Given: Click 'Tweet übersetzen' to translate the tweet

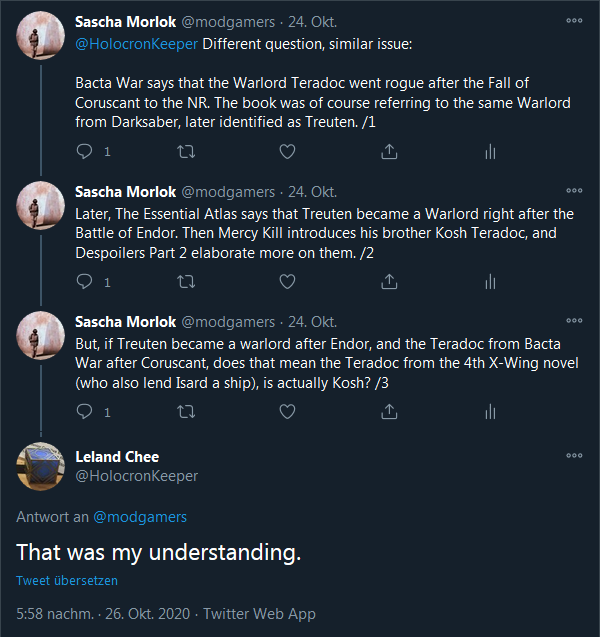Looking at the screenshot, I should point(66,581).
